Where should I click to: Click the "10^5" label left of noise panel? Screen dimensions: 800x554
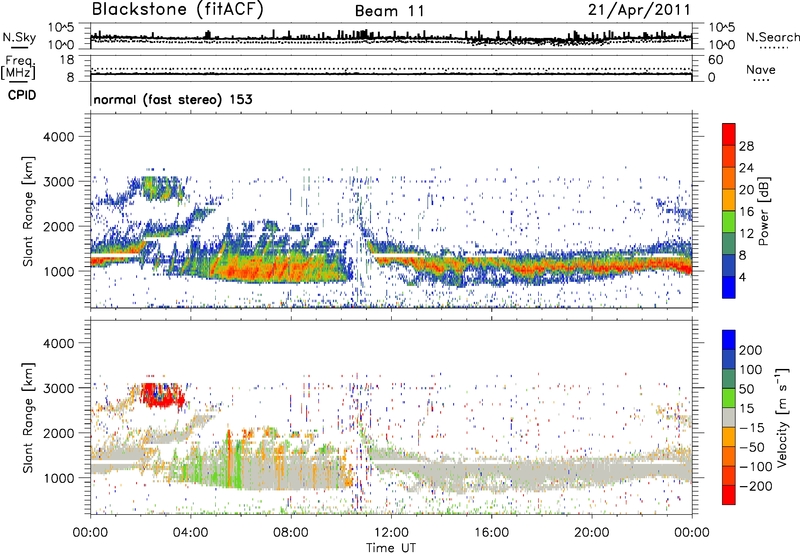[61, 28]
